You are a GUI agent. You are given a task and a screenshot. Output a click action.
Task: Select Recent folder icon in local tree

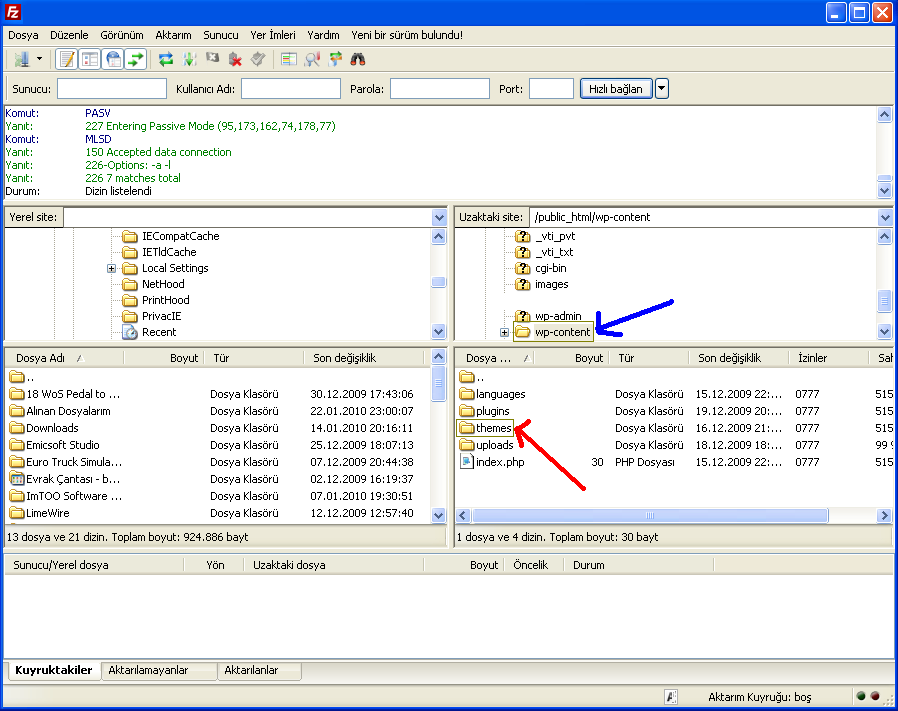click(130, 332)
